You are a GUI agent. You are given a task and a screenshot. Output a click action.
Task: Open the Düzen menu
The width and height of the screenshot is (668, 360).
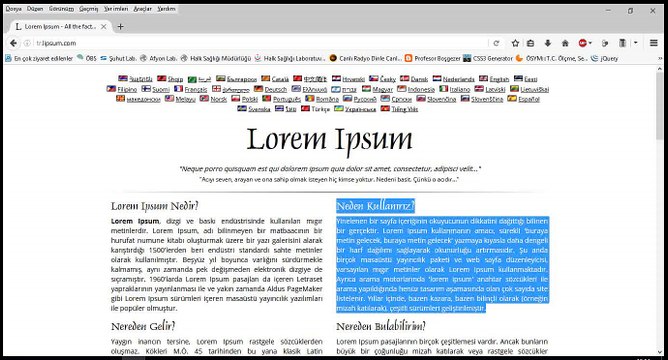pos(35,9)
